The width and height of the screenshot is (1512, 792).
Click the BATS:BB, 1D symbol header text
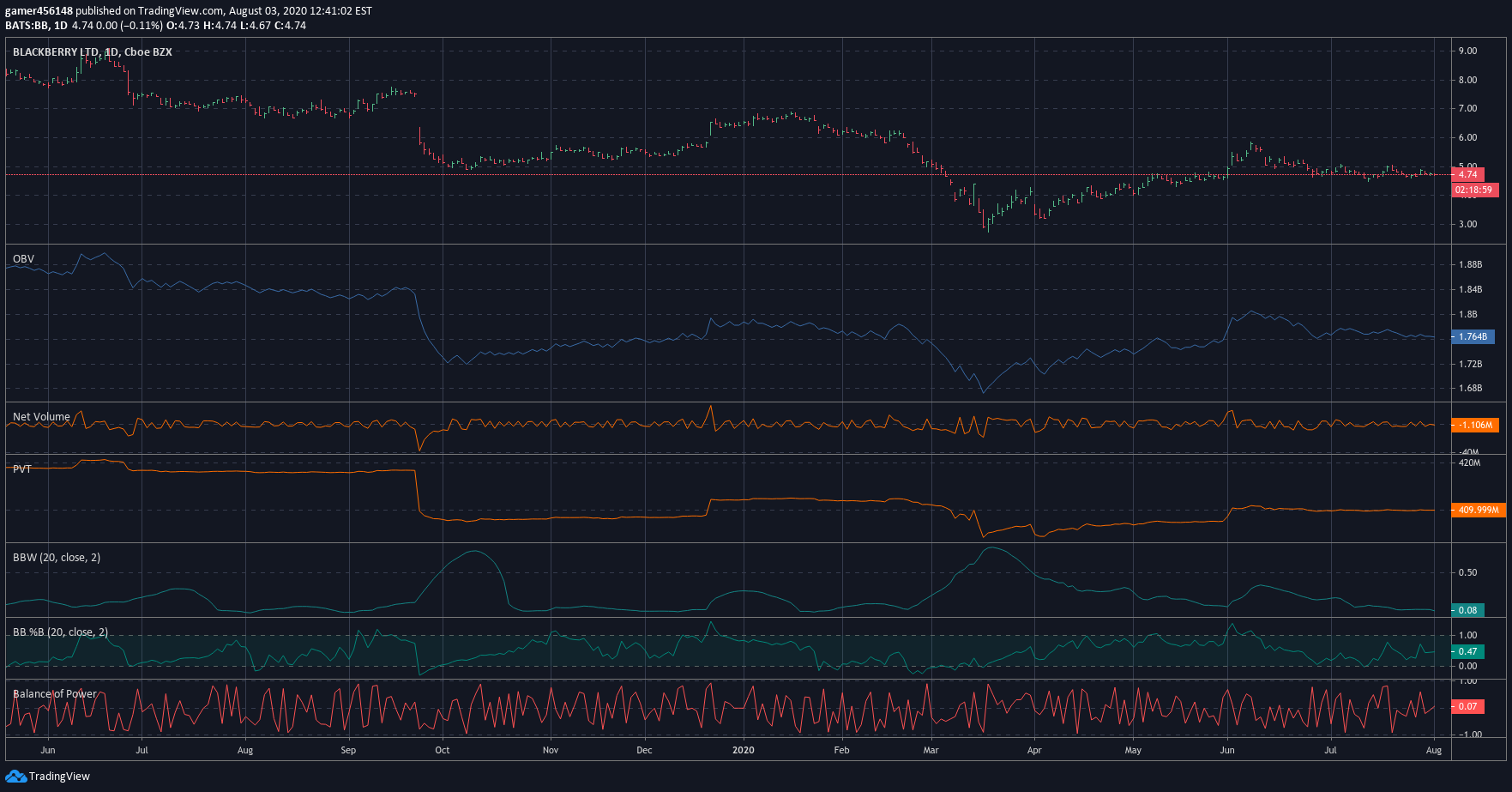point(36,26)
